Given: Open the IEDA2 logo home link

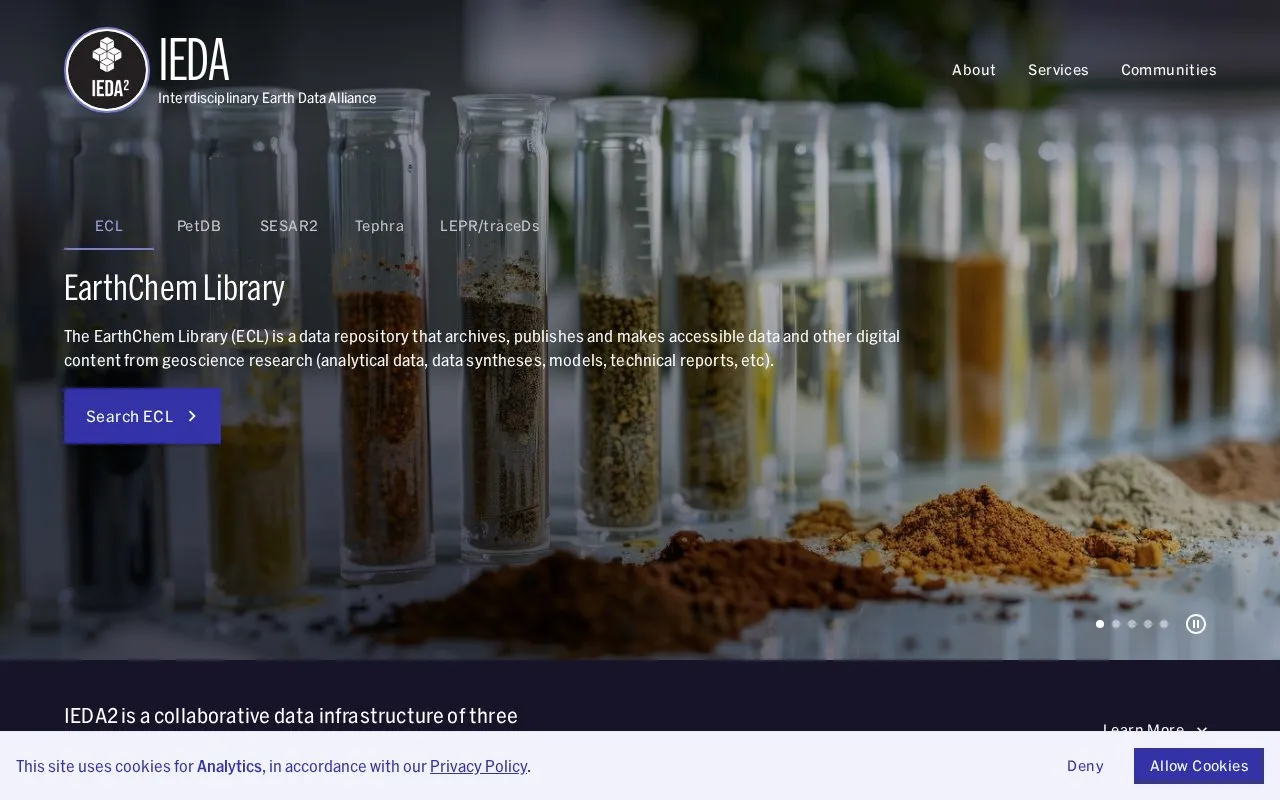Looking at the screenshot, I should coord(107,70).
